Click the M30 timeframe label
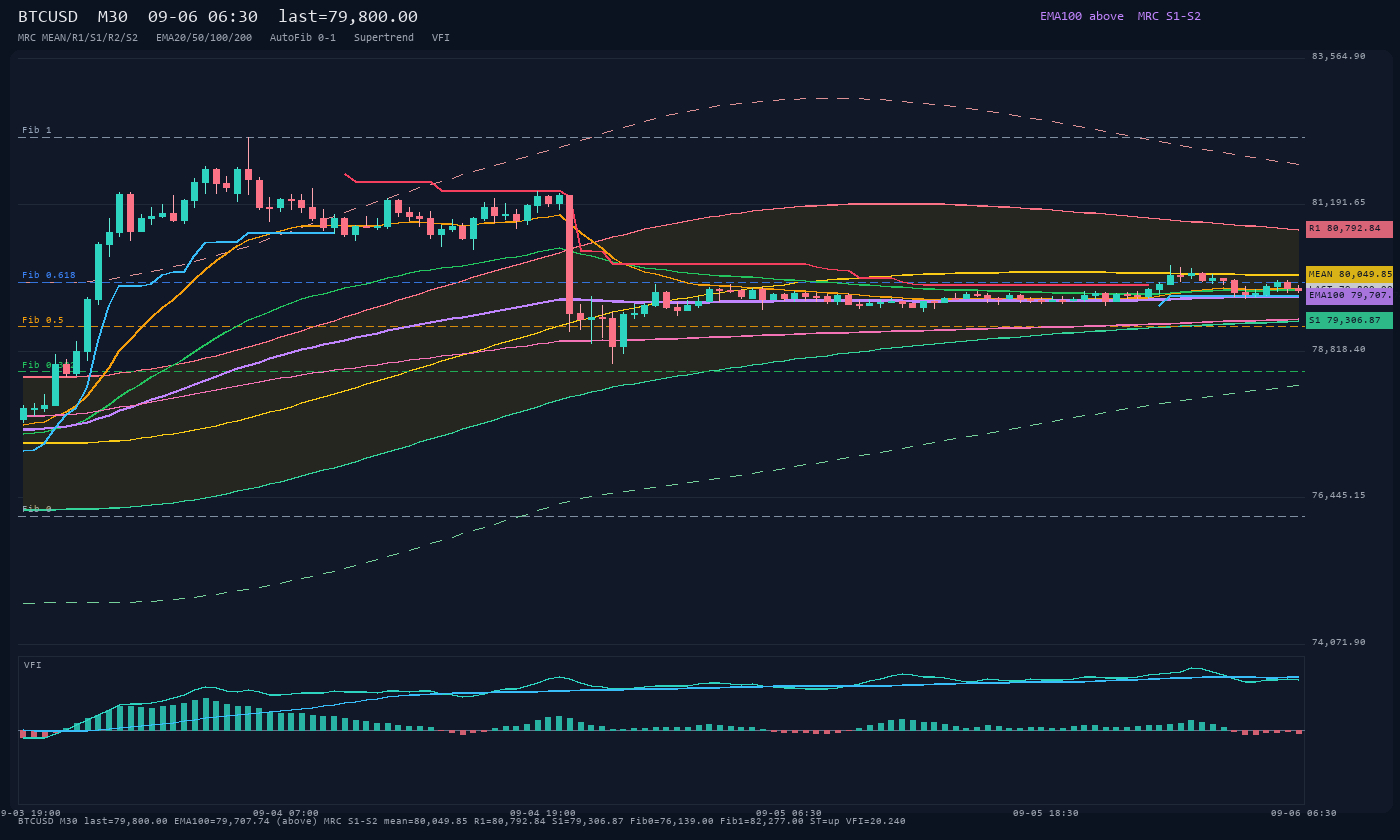 pyautogui.click(x=112, y=16)
